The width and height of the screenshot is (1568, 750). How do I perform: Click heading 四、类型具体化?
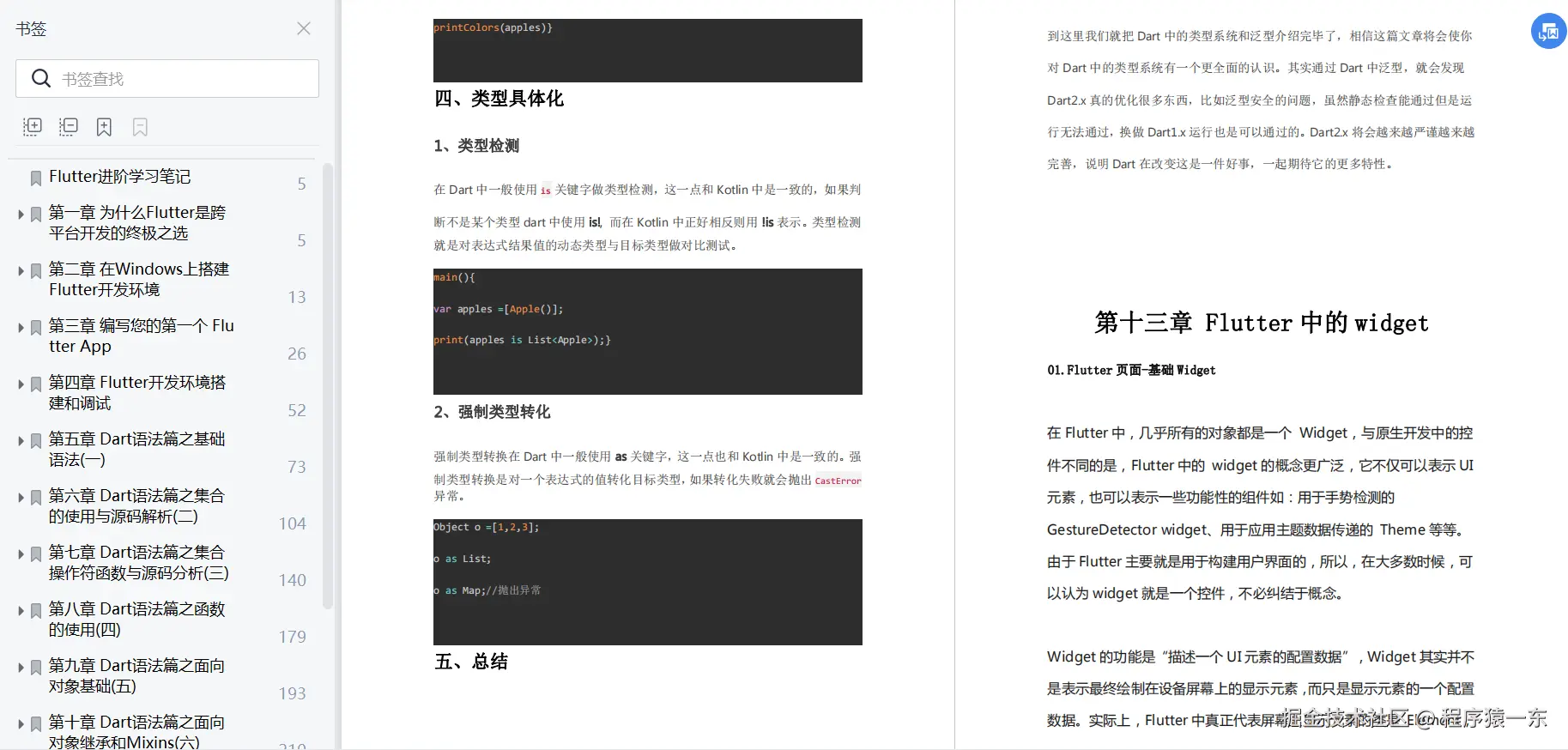tap(499, 99)
